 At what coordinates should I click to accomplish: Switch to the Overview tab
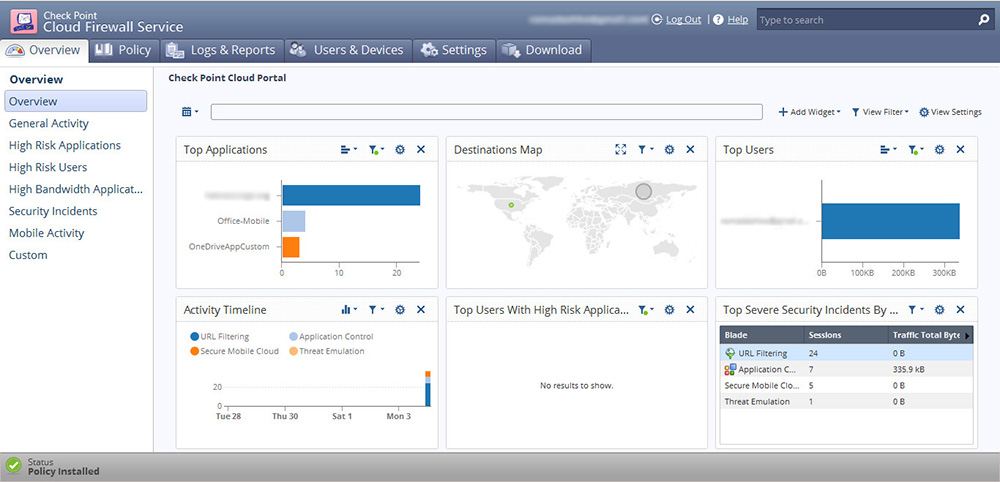43,50
